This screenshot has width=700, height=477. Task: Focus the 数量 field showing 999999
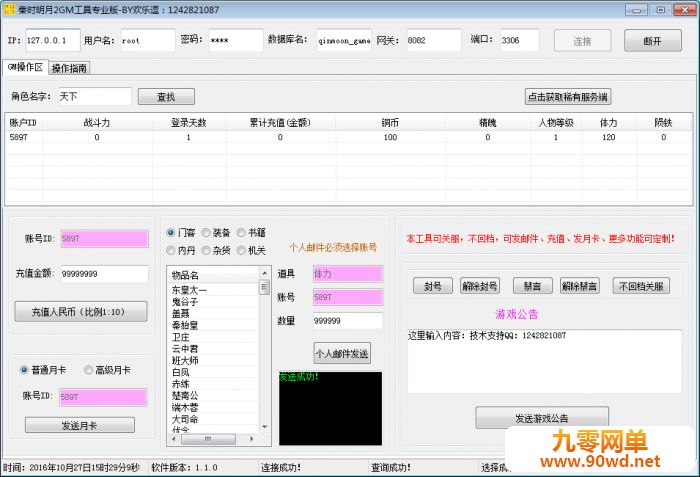pos(348,321)
